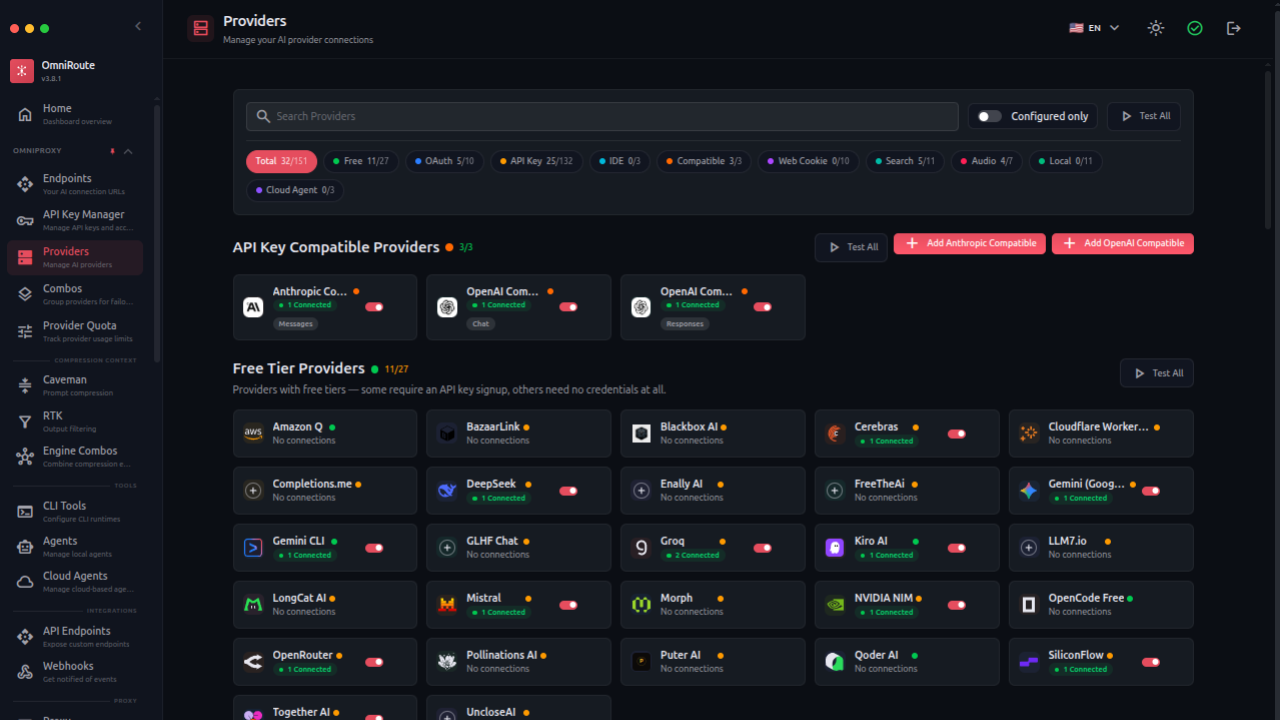The height and width of the screenshot is (720, 1280).
Task: Click the Groq provider icon
Action: pos(641,547)
